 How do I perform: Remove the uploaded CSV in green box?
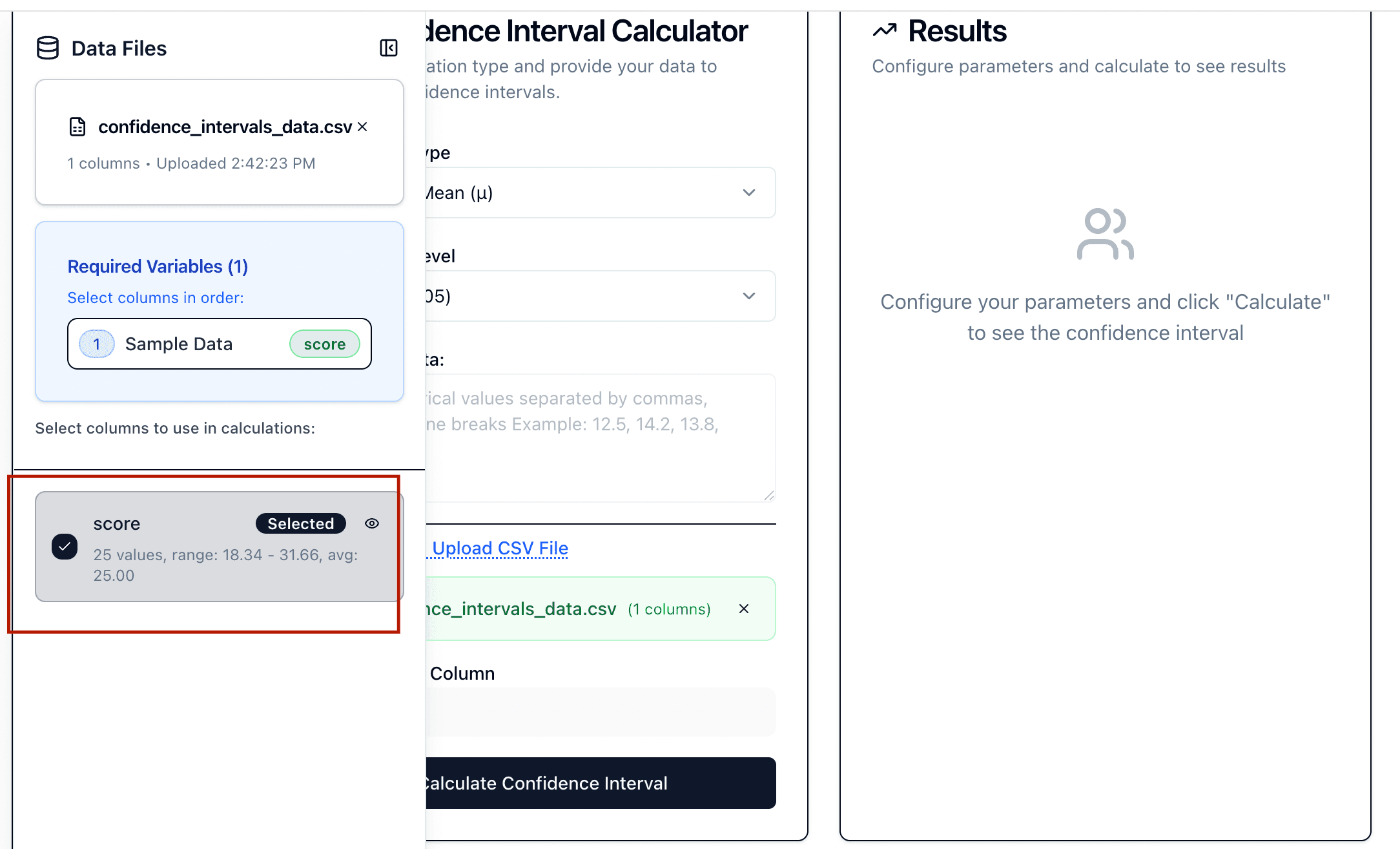[x=744, y=609]
